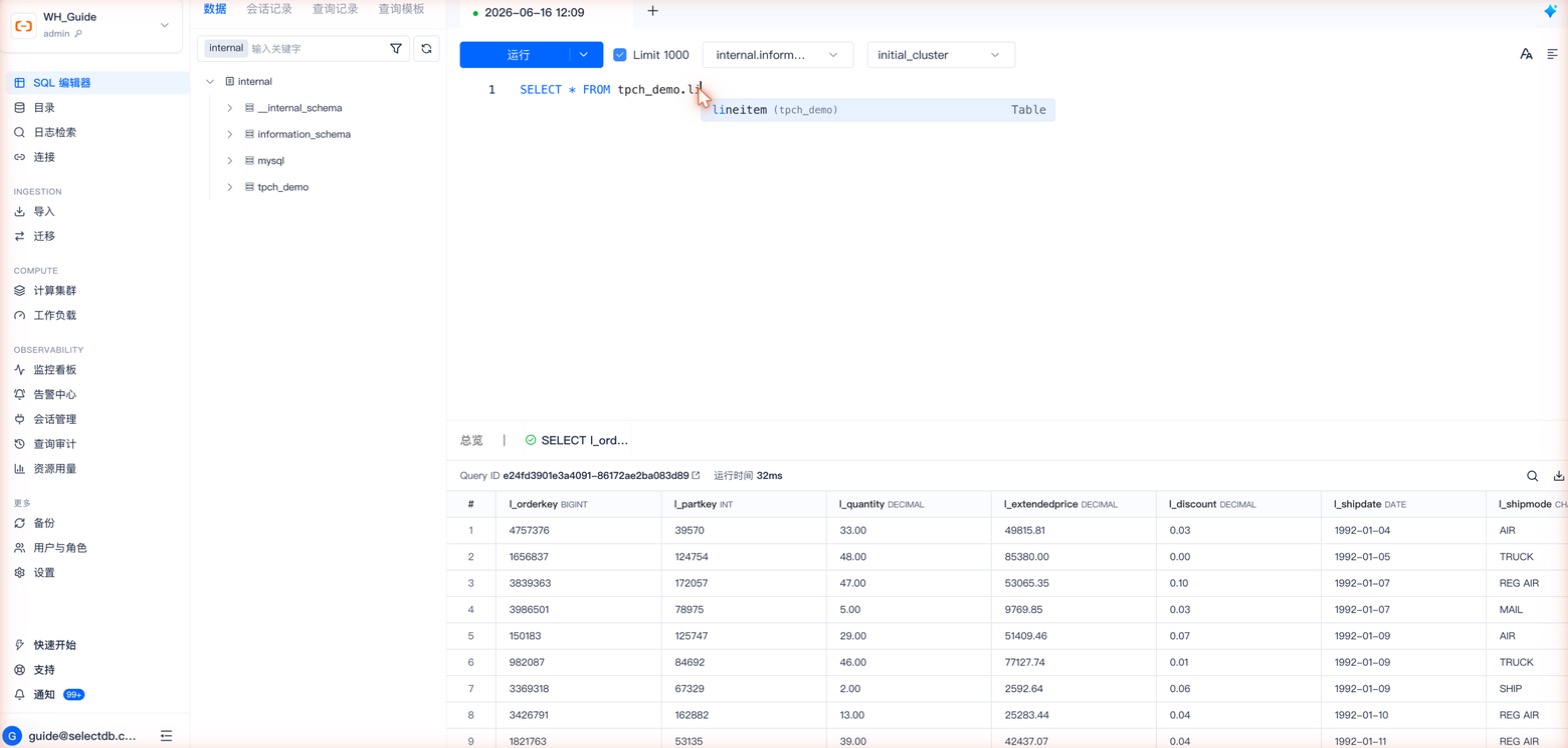Switch to the 会话记录 tab

(269, 9)
